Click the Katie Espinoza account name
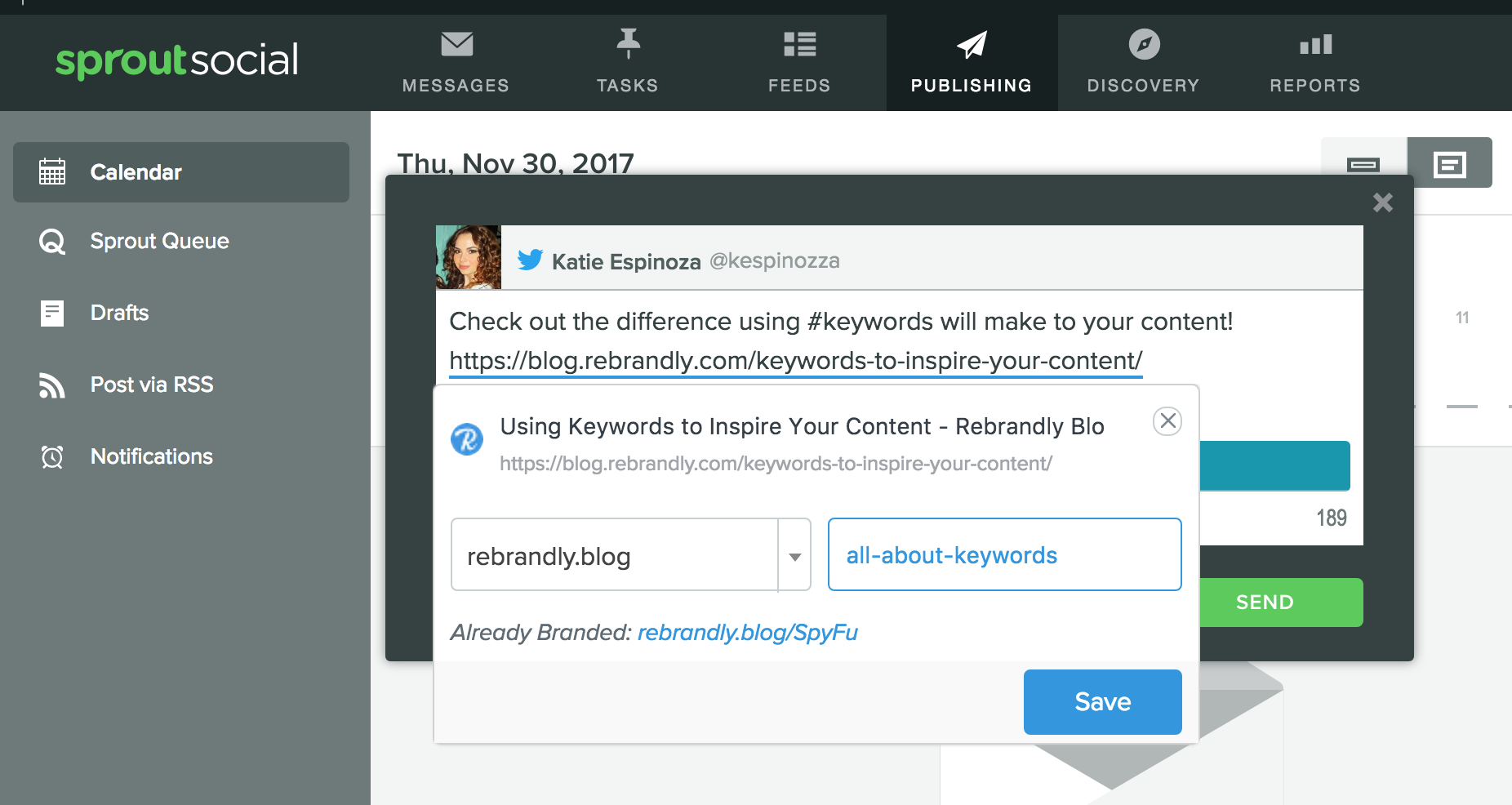Screen dimensions: 1512x805 [626, 261]
